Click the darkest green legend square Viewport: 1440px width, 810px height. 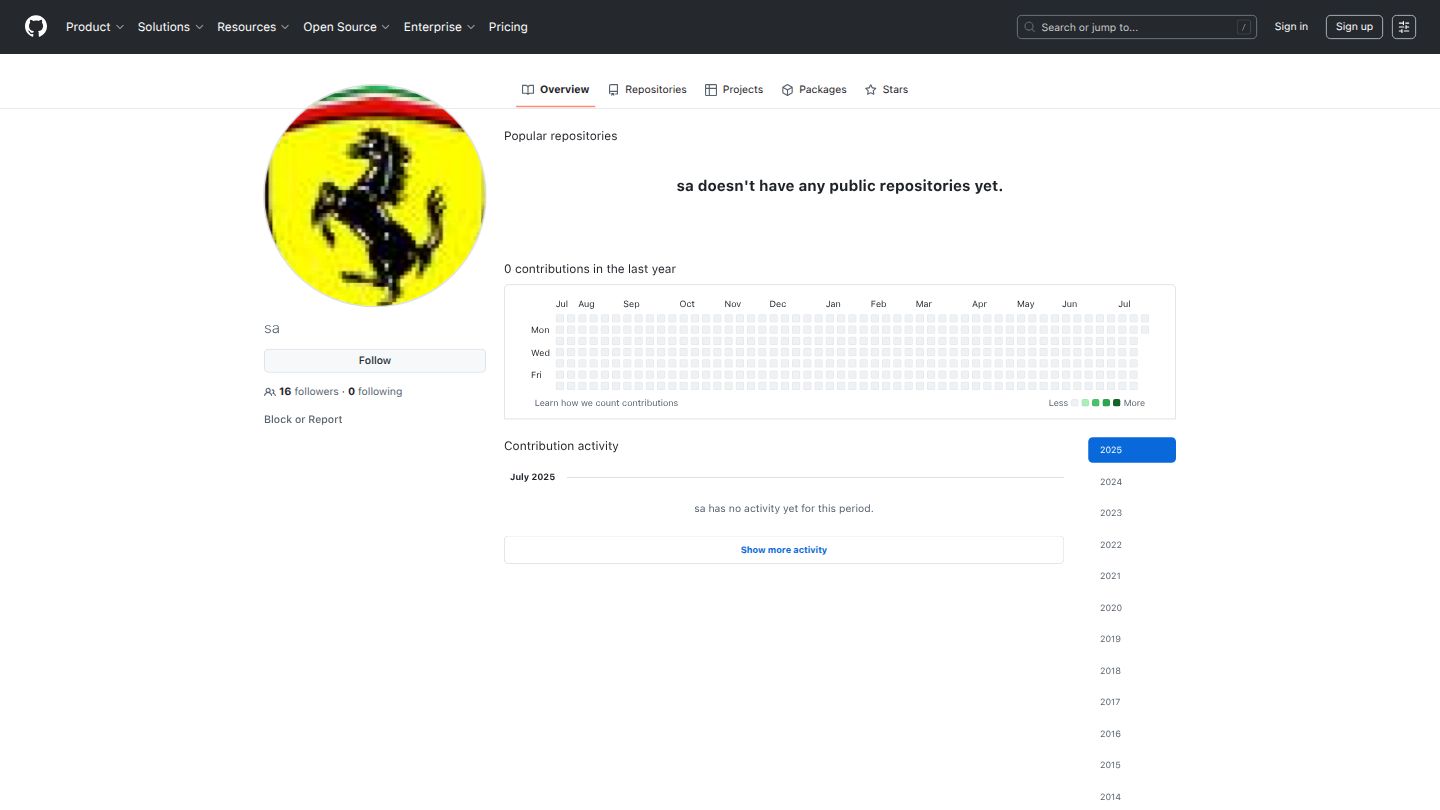[1117, 403]
